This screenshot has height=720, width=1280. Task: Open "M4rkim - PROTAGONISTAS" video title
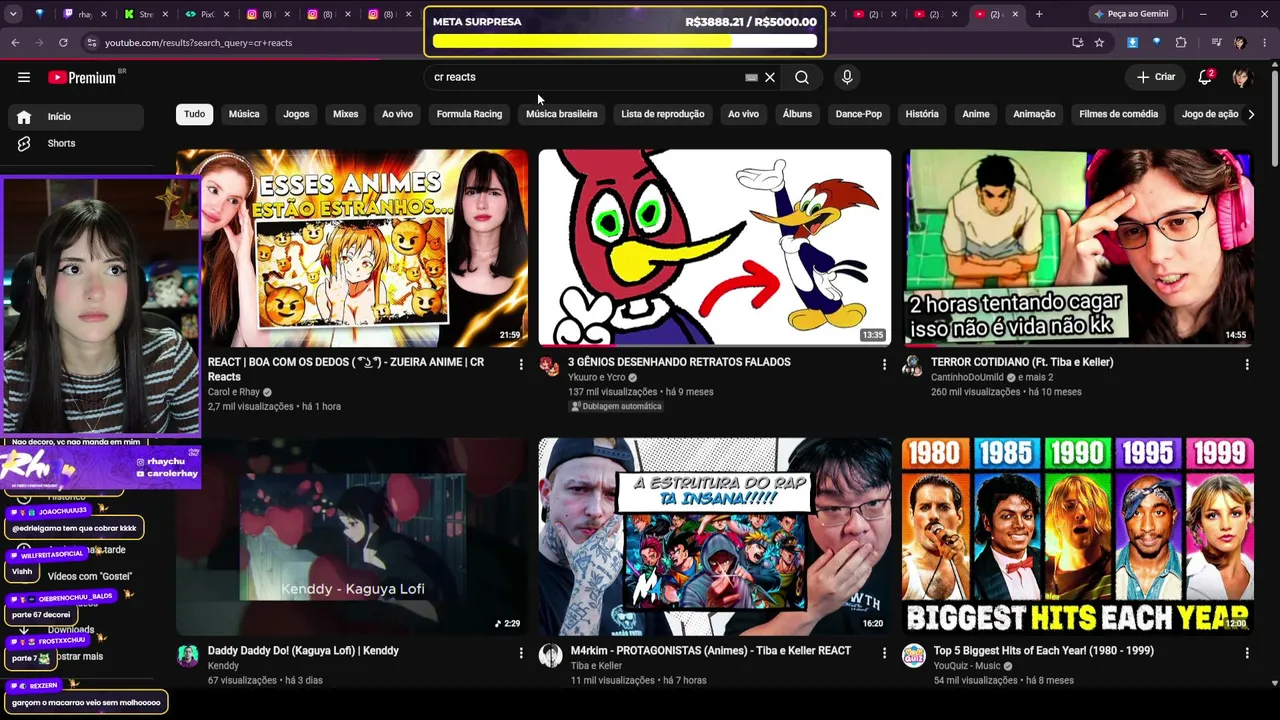(711, 651)
